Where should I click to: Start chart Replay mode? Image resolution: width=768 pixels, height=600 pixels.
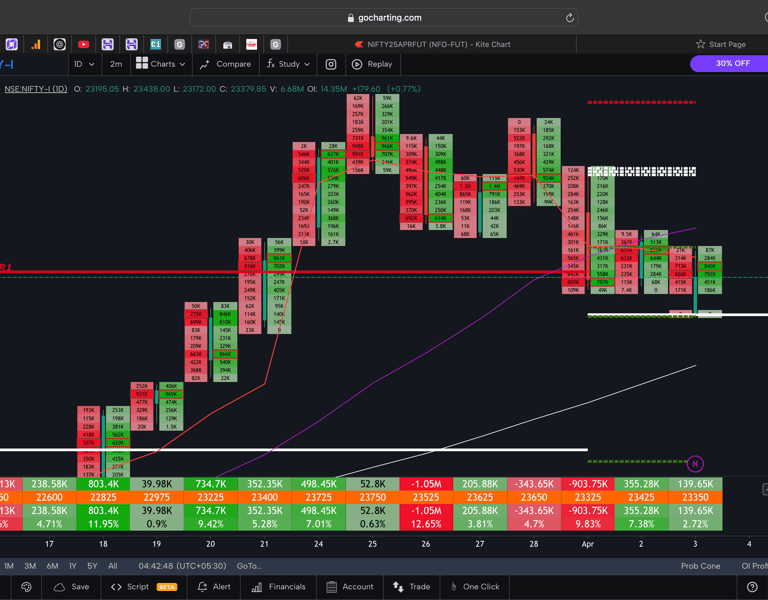point(372,64)
